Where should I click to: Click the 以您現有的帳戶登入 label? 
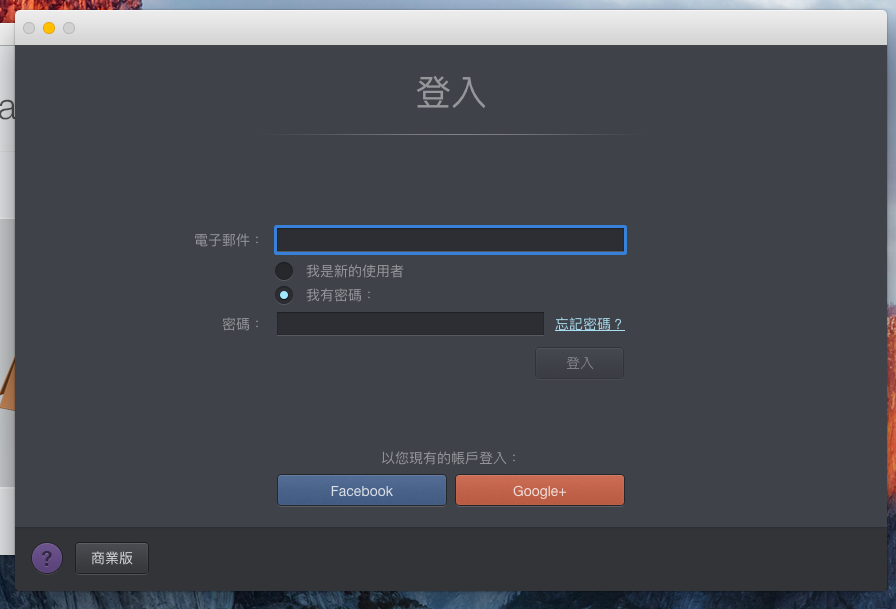coord(449,458)
